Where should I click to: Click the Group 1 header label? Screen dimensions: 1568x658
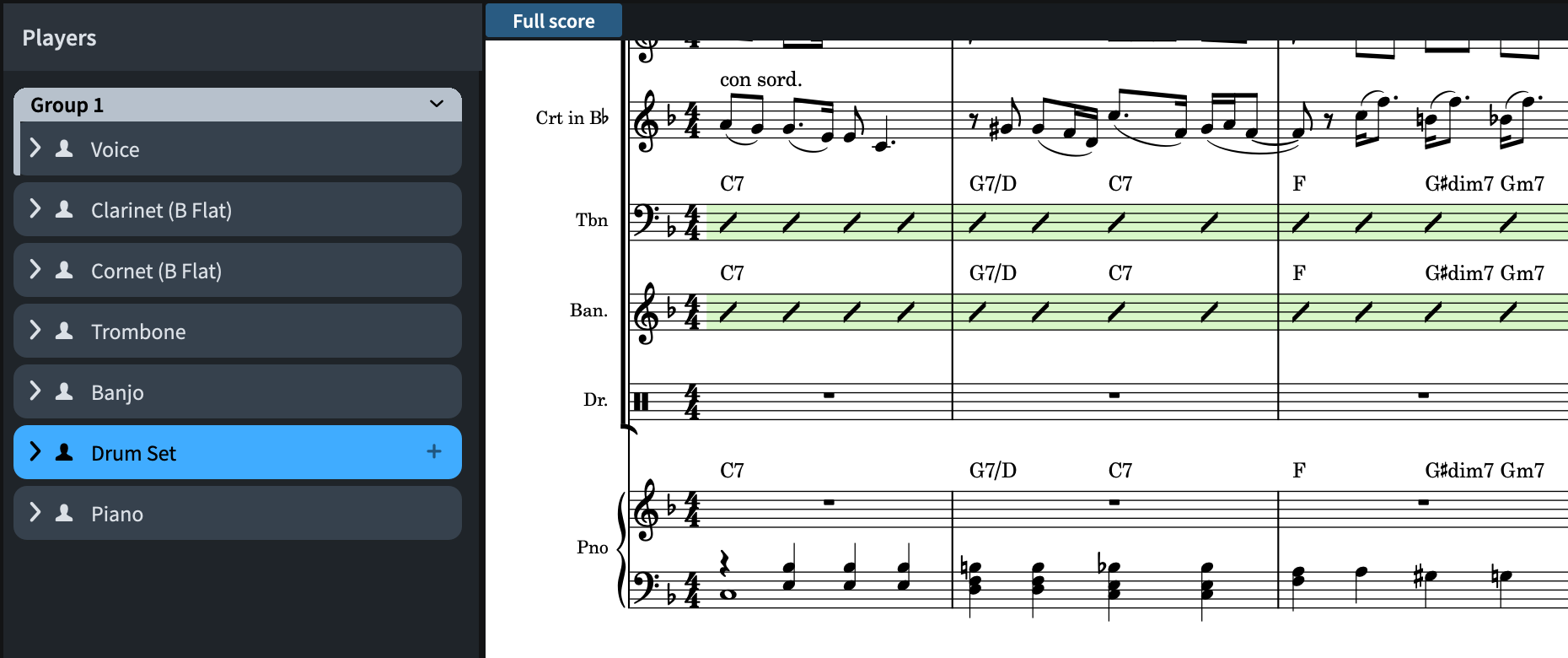pos(67,105)
